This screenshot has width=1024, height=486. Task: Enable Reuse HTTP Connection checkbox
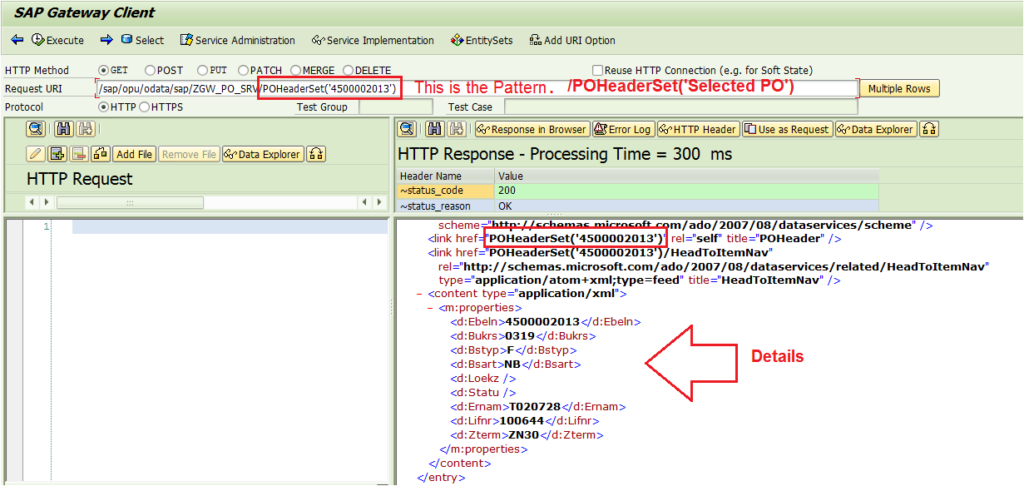(597, 70)
